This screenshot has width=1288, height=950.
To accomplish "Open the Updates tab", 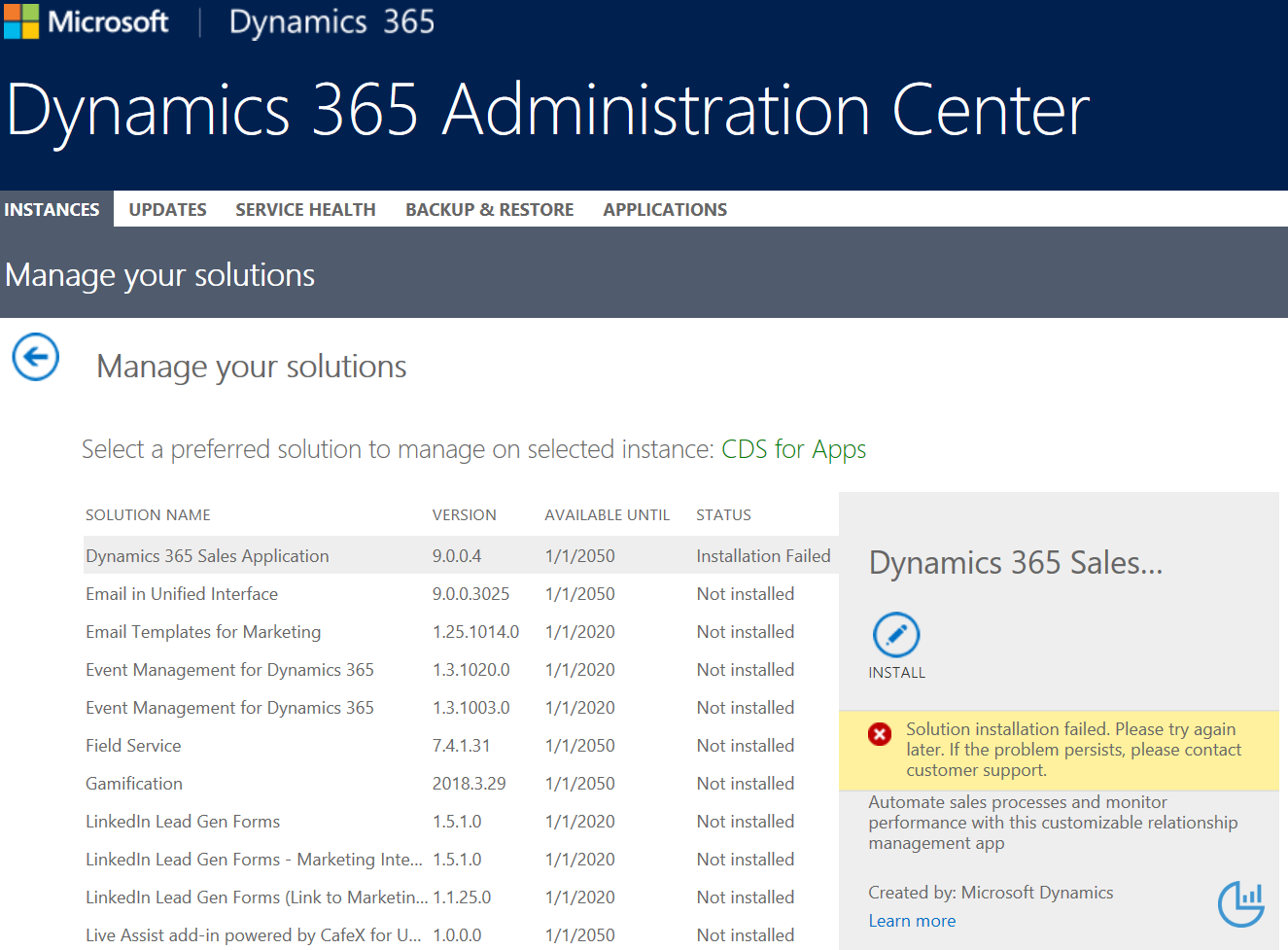I will pos(167,209).
